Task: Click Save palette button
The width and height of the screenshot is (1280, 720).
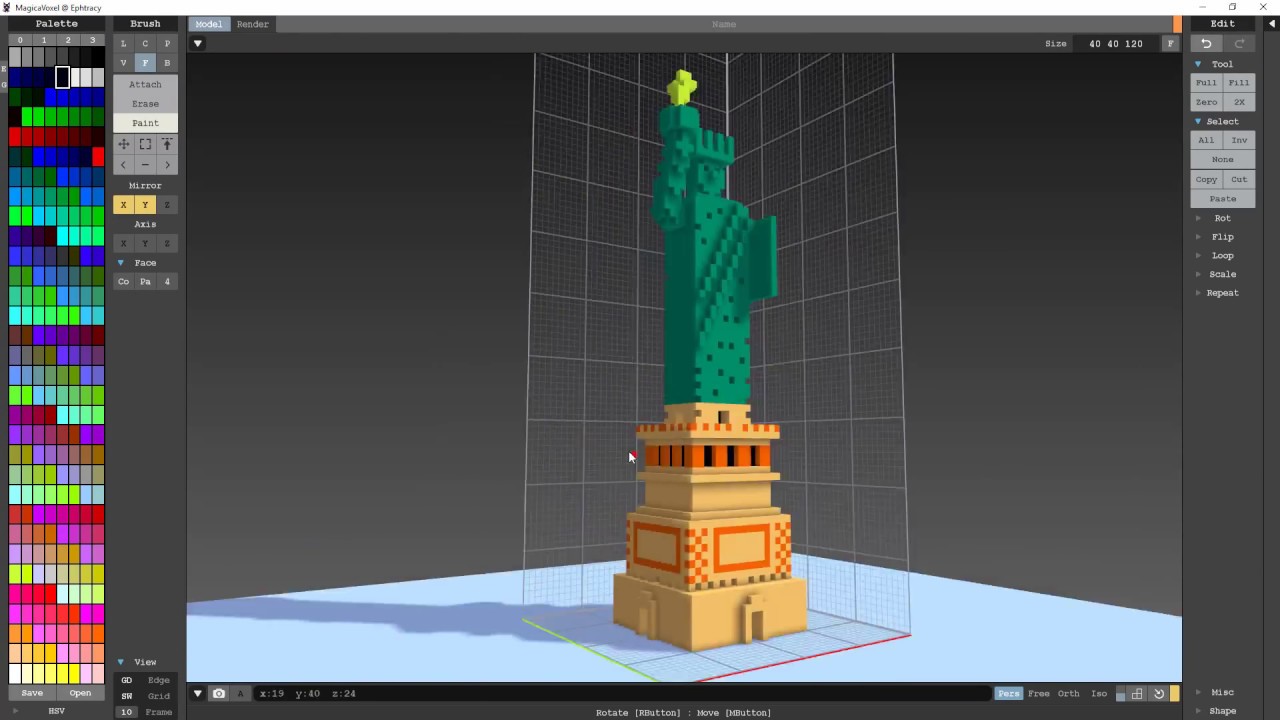Action: point(32,693)
